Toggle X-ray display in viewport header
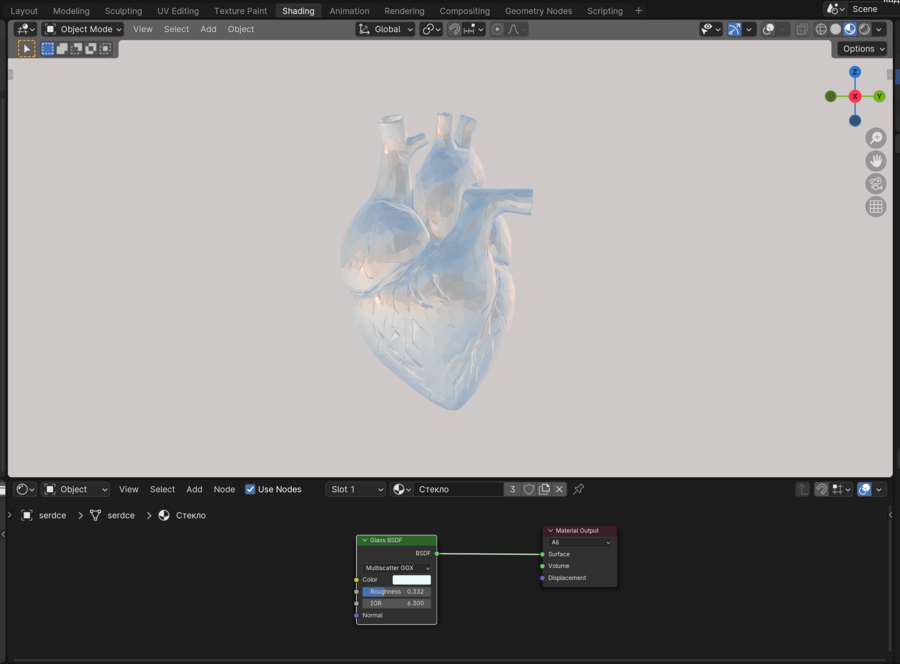 coord(802,29)
